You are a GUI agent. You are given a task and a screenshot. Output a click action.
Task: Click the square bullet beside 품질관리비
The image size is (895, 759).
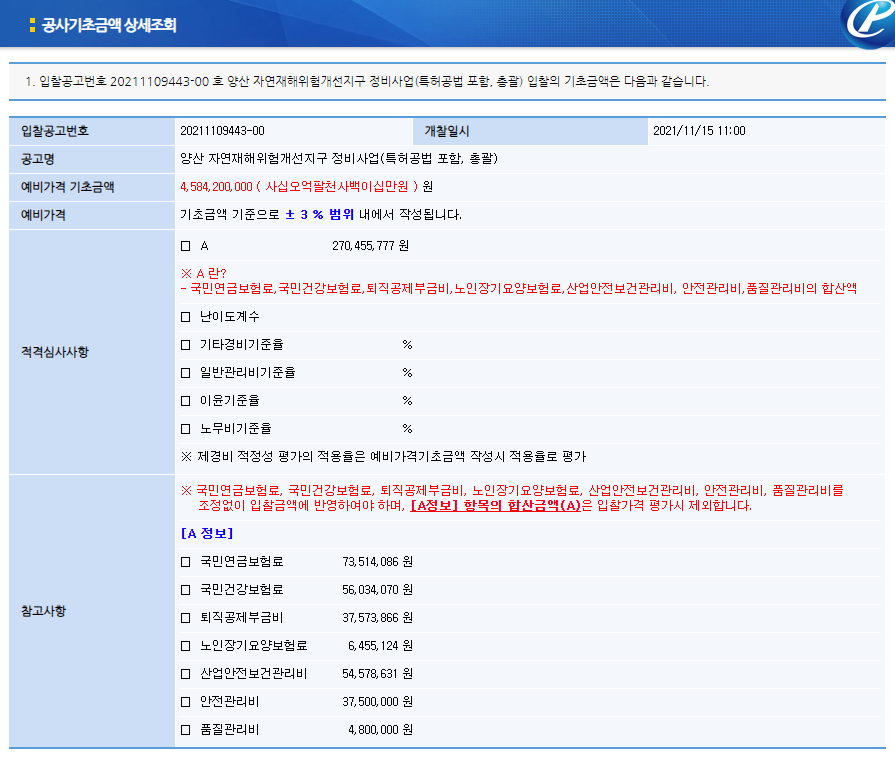coord(186,730)
